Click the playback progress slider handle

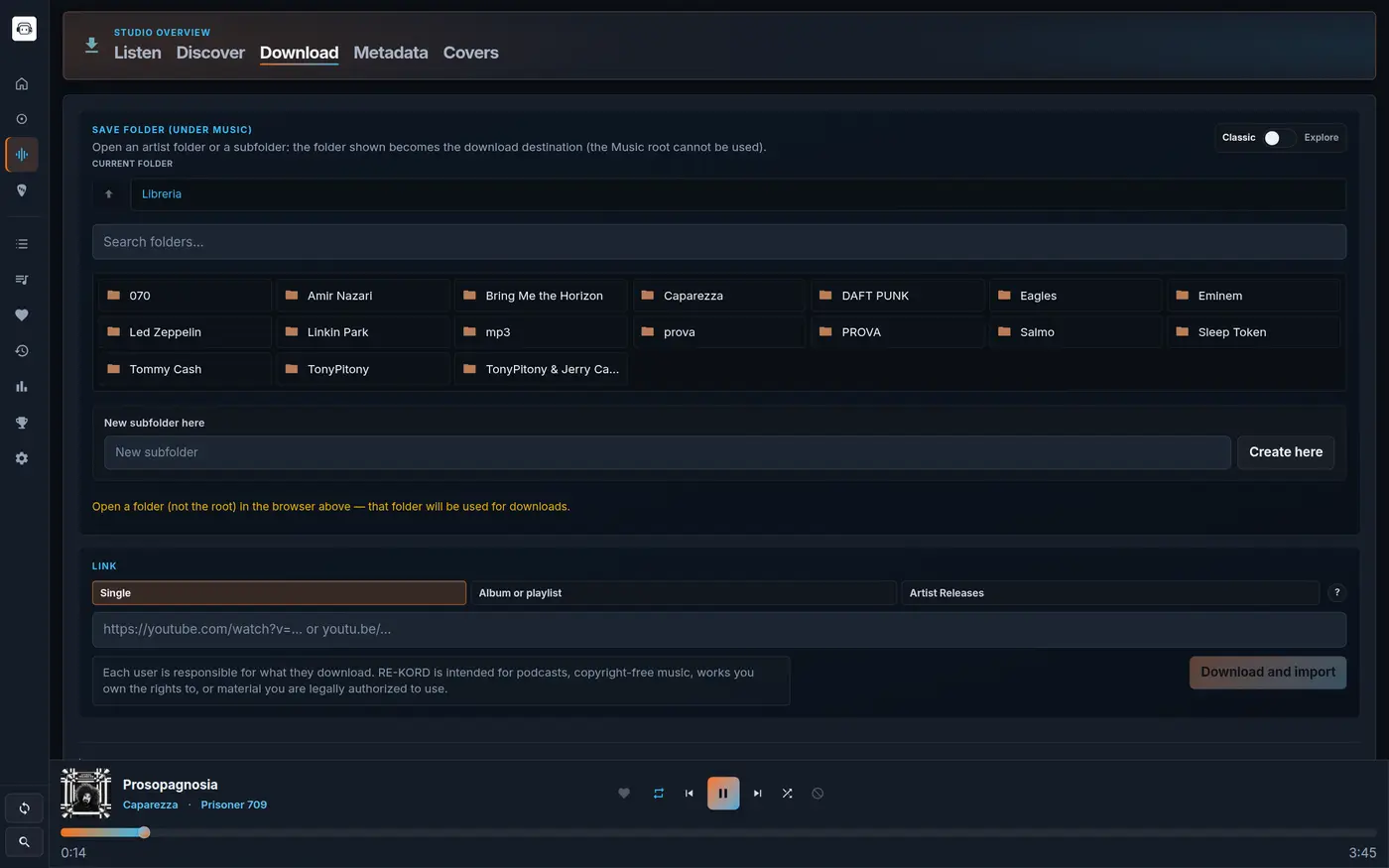(144, 832)
